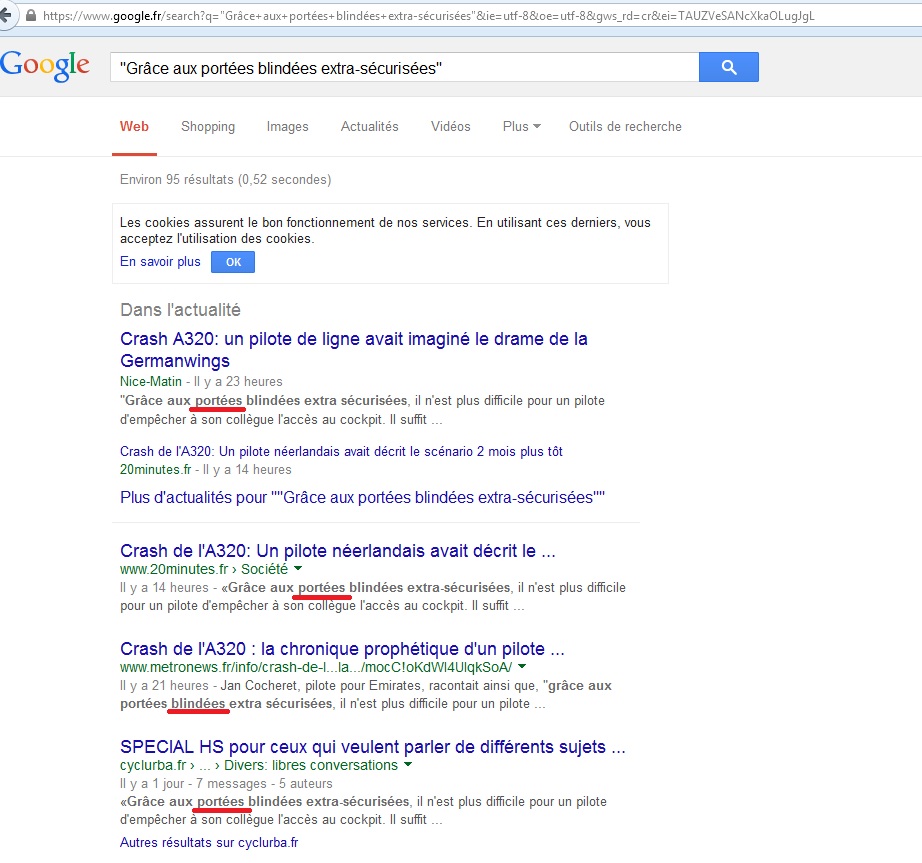Expand arrow next to cyclurba.fr breadcrumb
The width and height of the screenshot is (922, 863).
tap(408, 765)
